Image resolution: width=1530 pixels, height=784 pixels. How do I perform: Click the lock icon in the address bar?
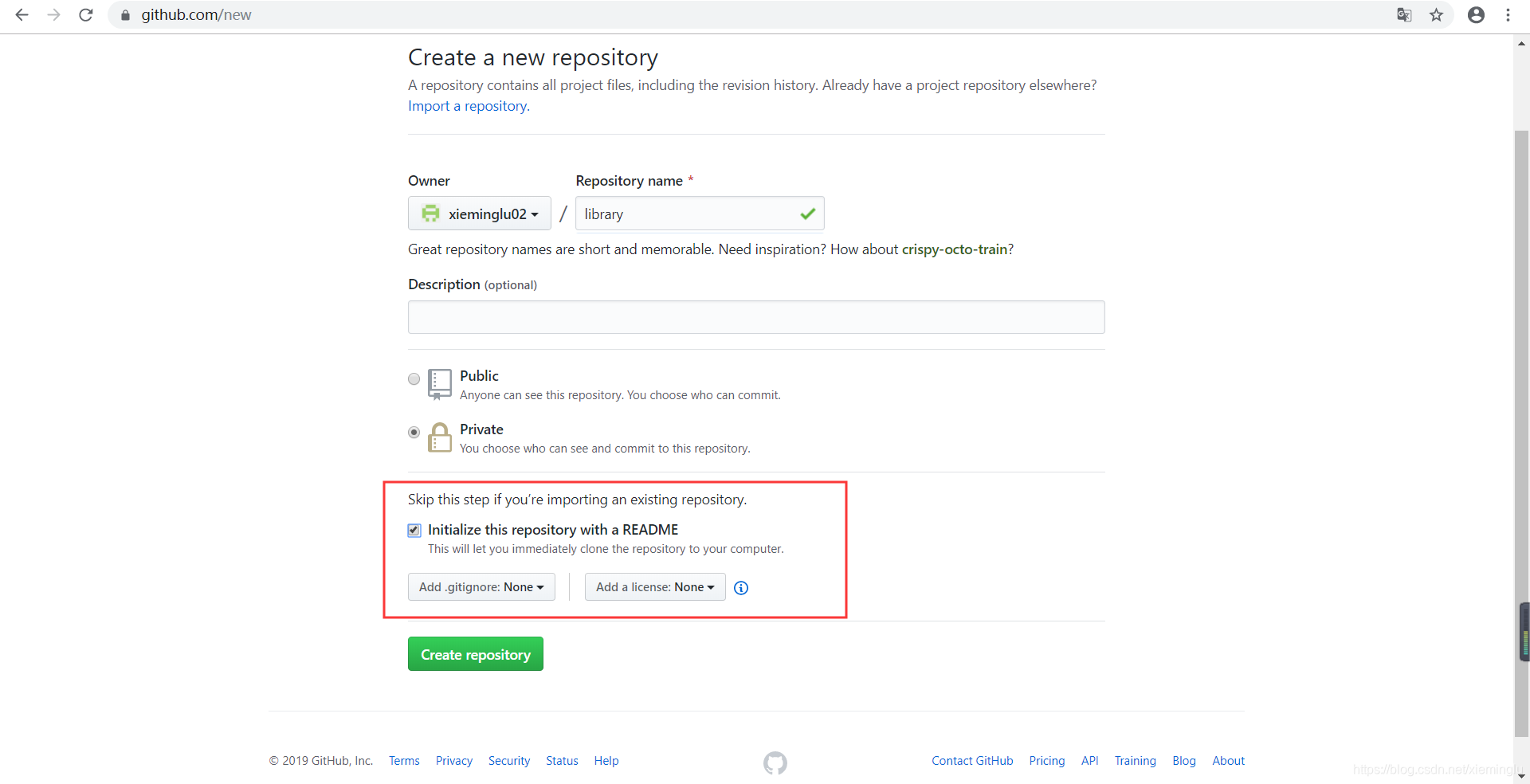pos(125,15)
